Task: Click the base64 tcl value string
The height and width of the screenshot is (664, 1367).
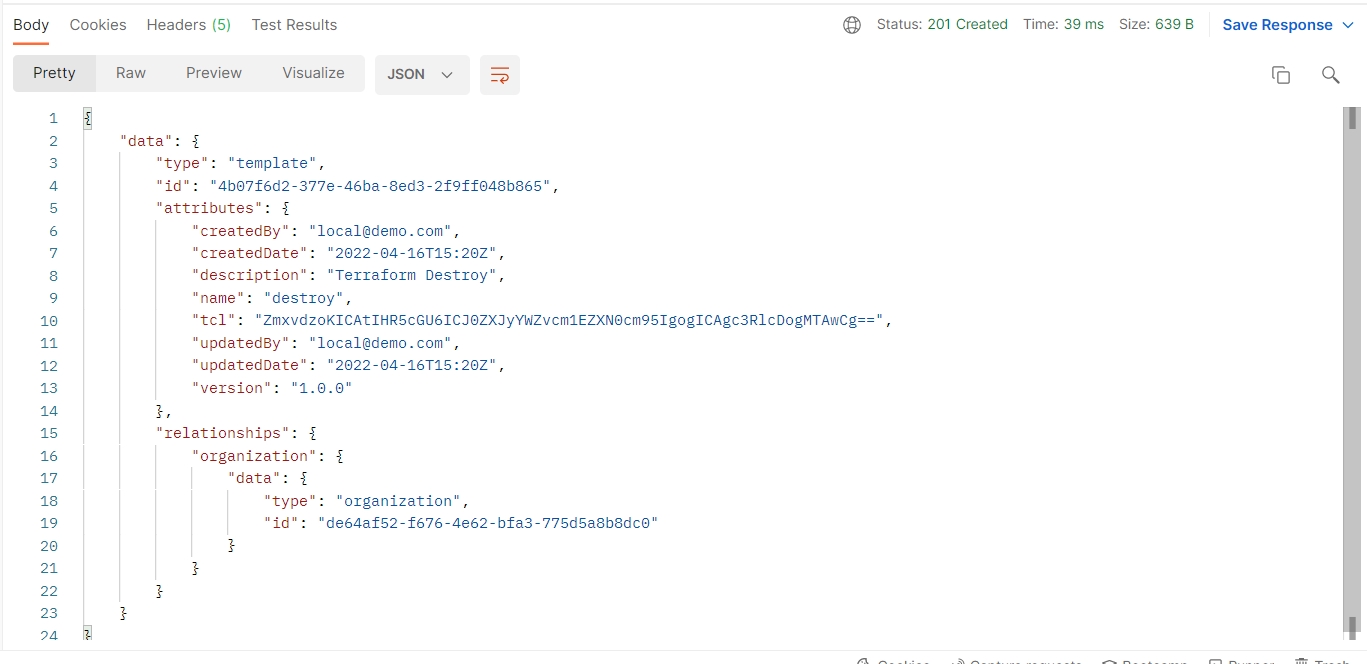Action: pos(572,321)
